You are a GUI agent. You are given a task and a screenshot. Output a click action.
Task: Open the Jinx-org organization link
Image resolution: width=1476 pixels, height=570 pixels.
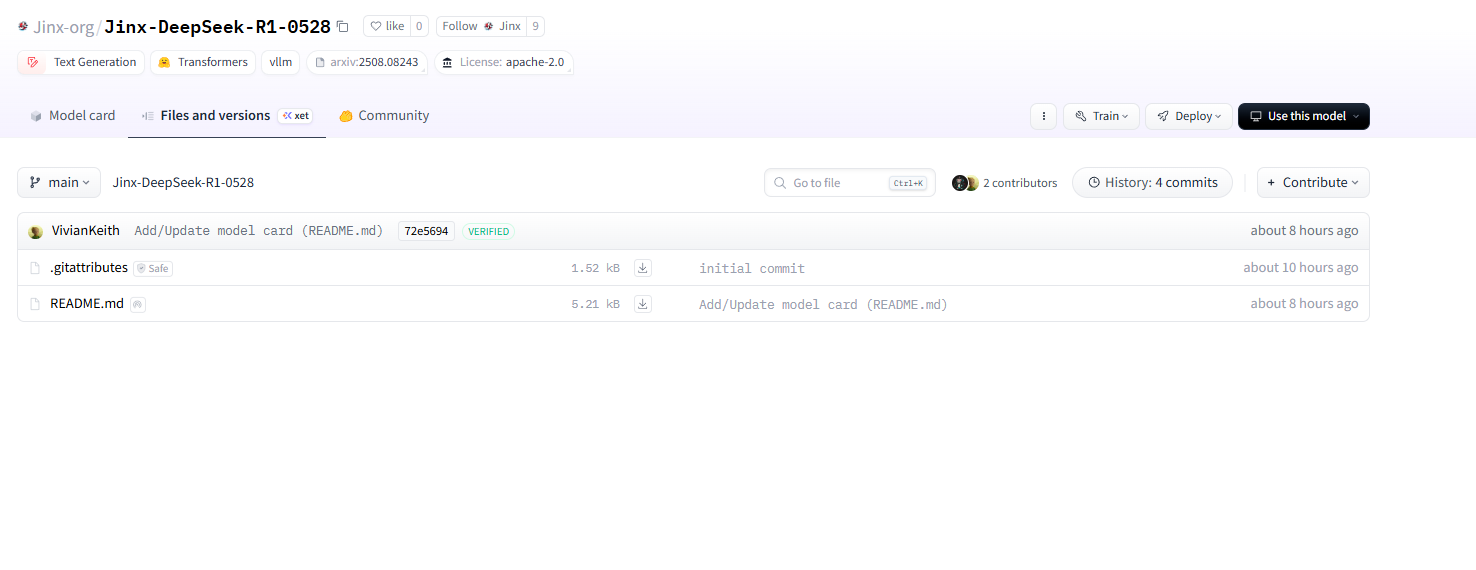pyautogui.click(x=62, y=27)
